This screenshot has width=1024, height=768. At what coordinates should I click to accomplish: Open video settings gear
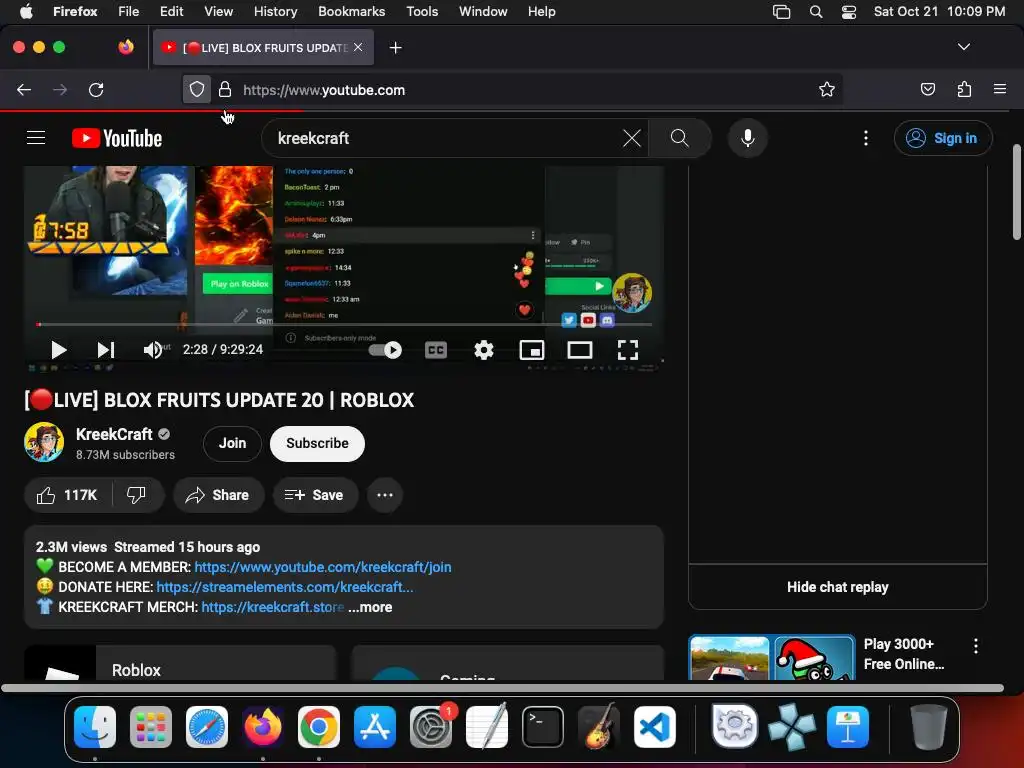[x=484, y=350]
